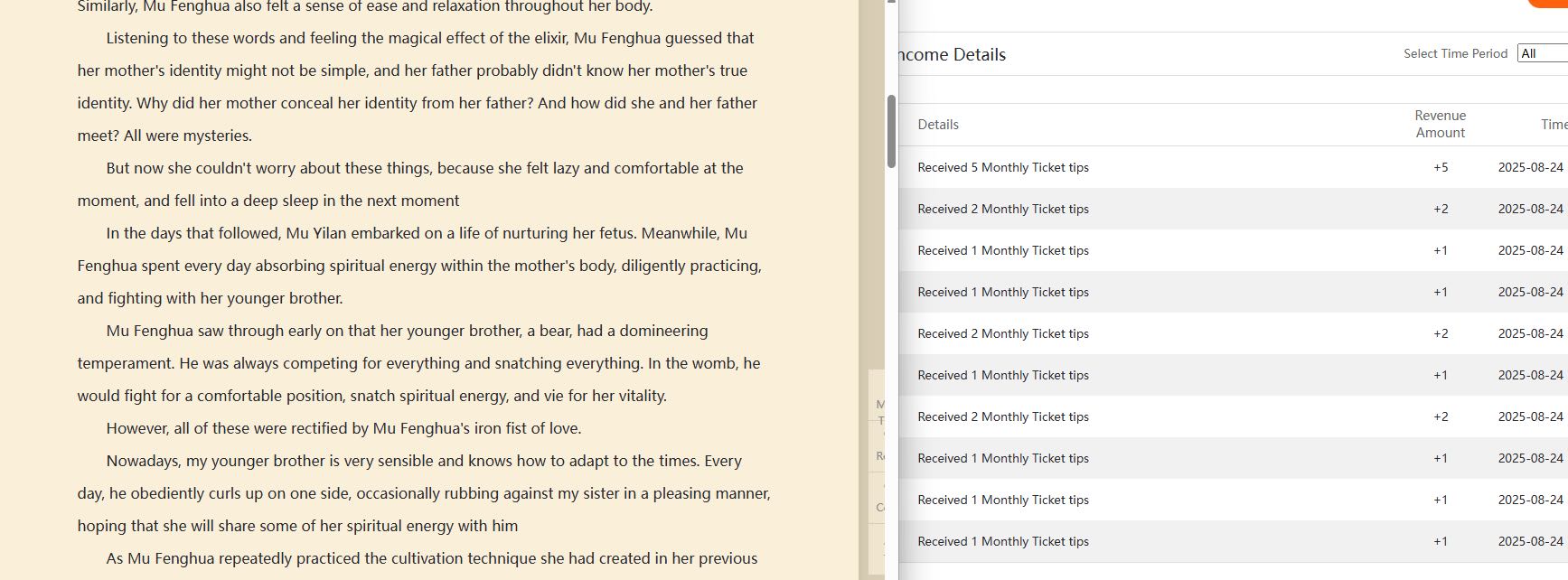Image resolution: width=1568 pixels, height=580 pixels.
Task: Click the date in the Received 5 tips row
Action: [x=1530, y=167]
